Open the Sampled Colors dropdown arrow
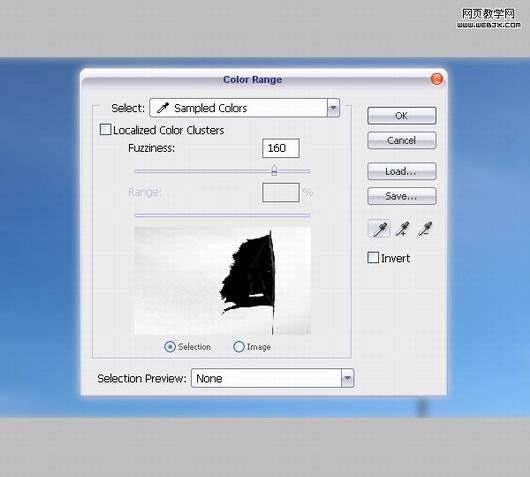 tap(333, 108)
